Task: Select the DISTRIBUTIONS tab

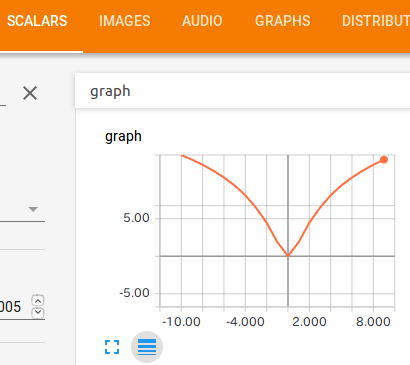Action: pyautogui.click(x=376, y=21)
